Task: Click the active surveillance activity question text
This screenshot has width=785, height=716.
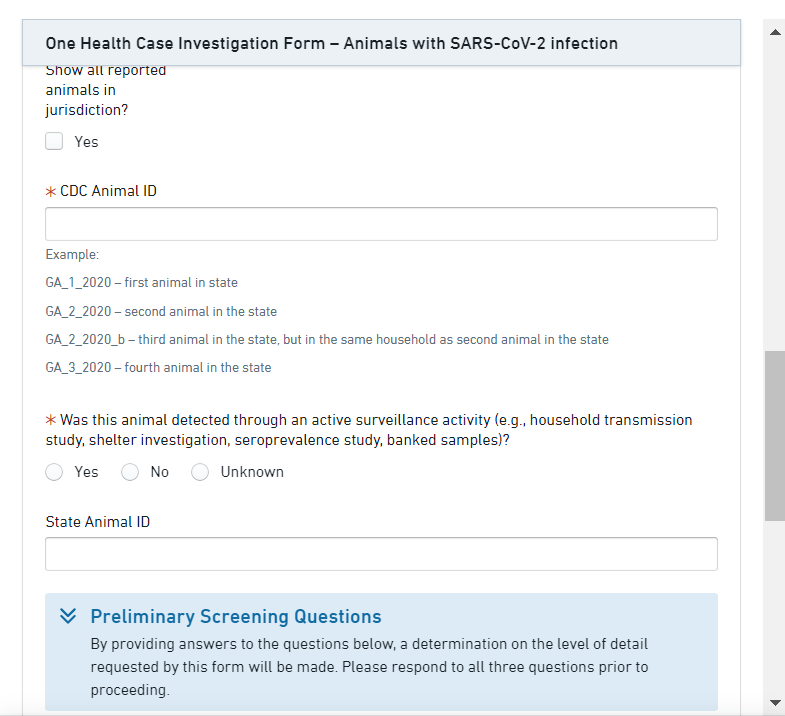Action: pyautogui.click(x=370, y=430)
